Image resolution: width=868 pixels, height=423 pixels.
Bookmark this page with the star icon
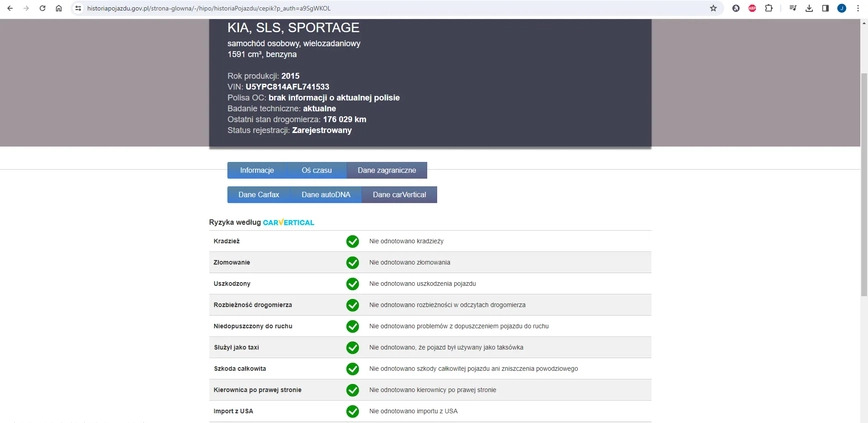click(x=713, y=8)
